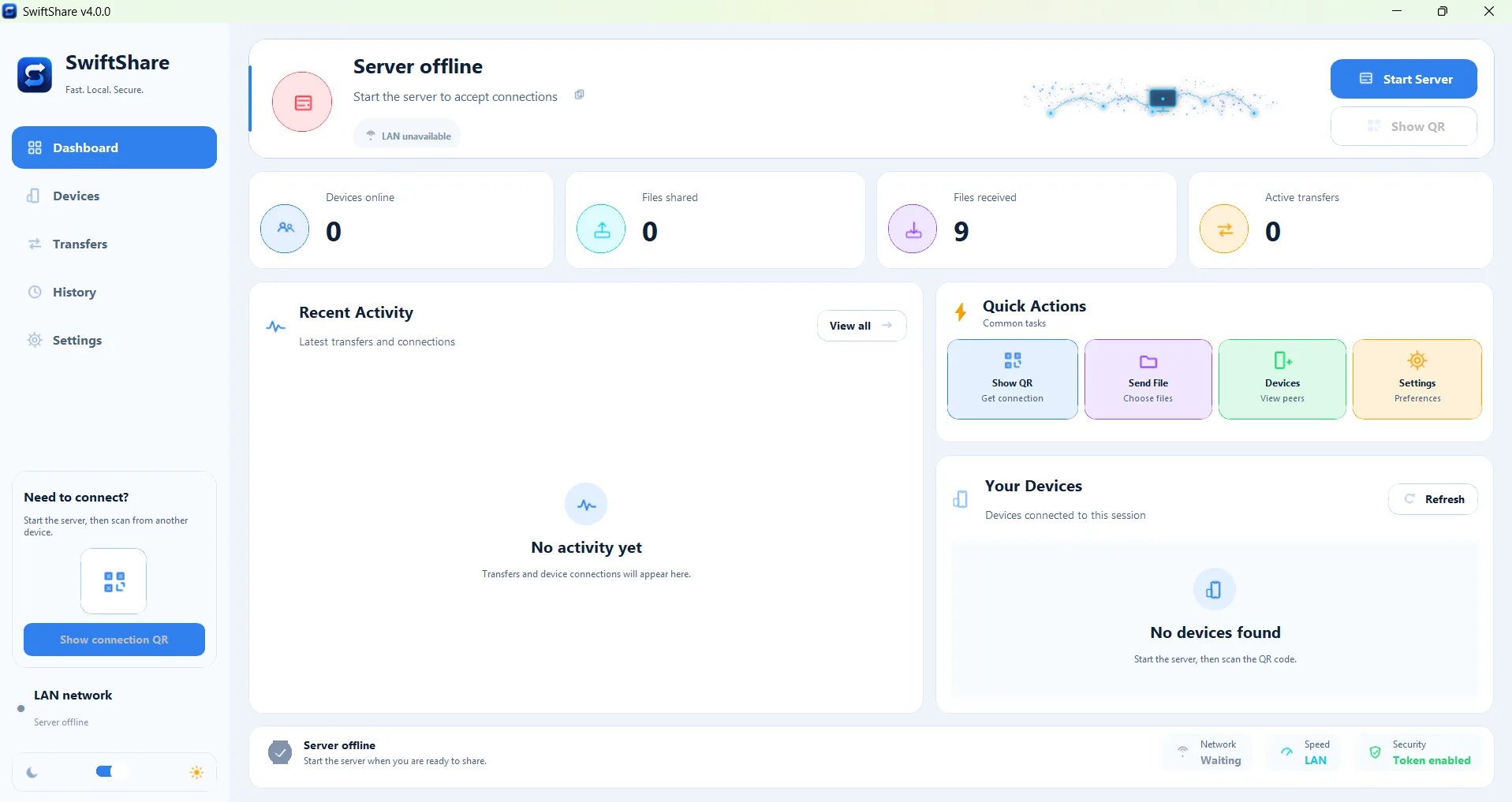
Task: Click the Server offline heading
Action: [x=418, y=66]
